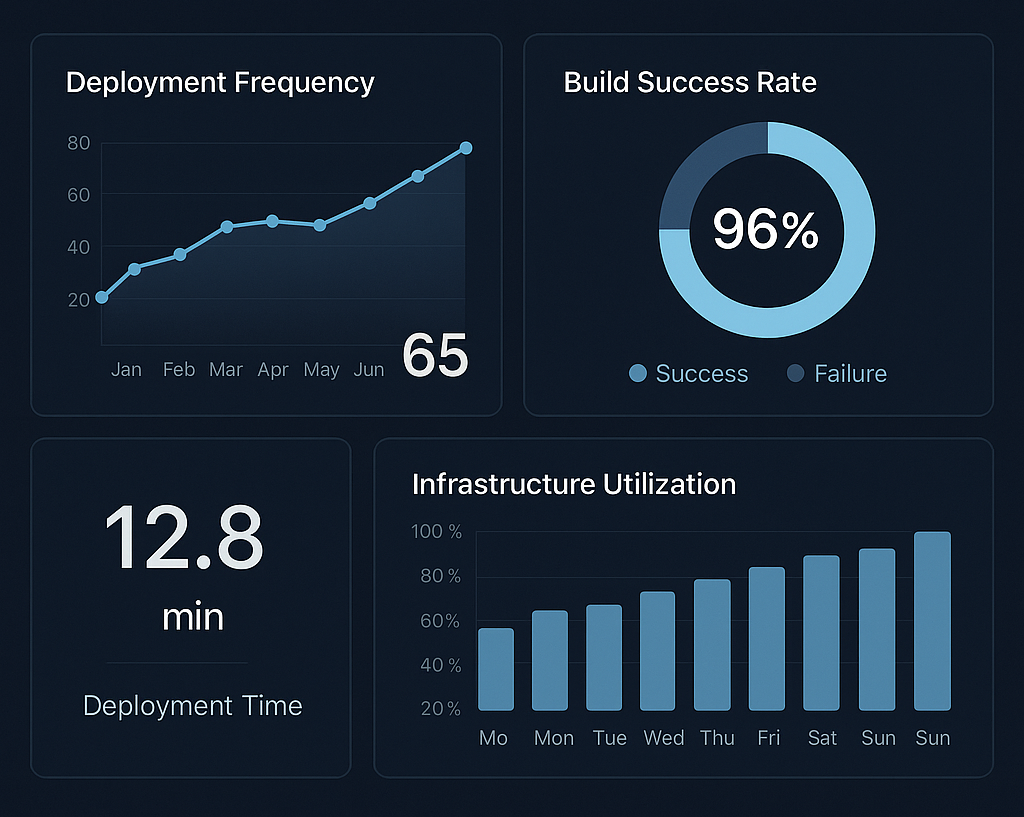The width and height of the screenshot is (1024, 817).
Task: Click the 96% value in donut center
Action: pyautogui.click(x=766, y=230)
